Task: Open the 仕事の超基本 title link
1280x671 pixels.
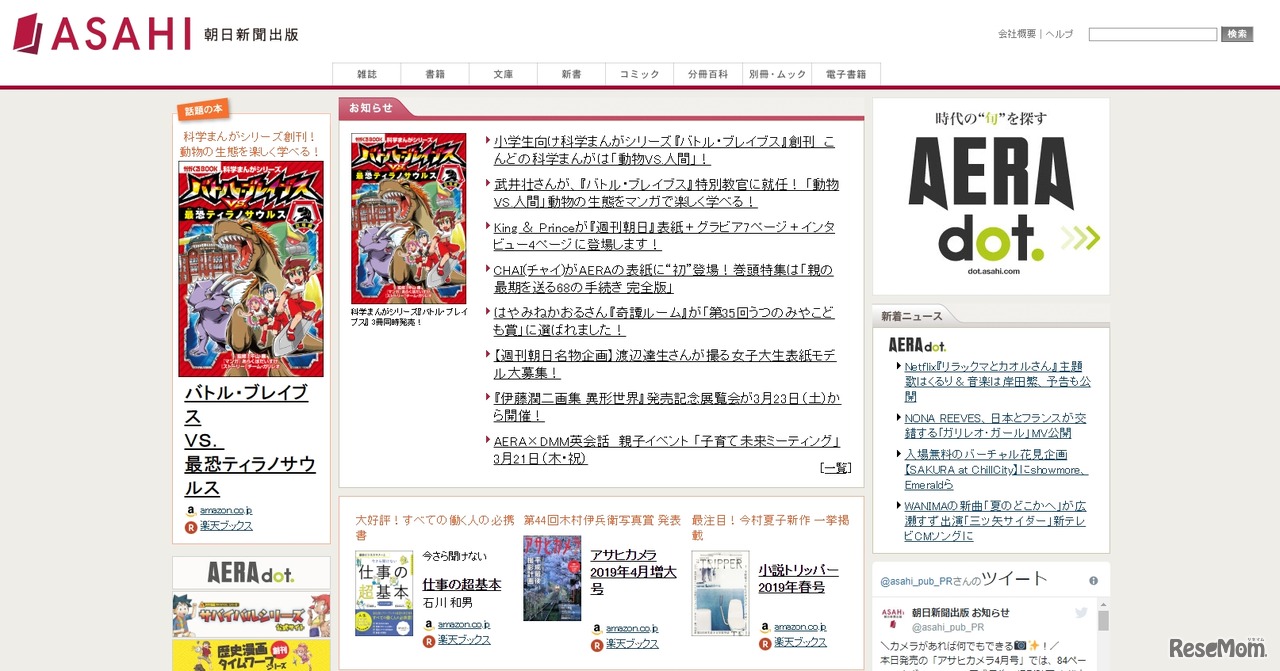Action: pyautogui.click(x=462, y=584)
